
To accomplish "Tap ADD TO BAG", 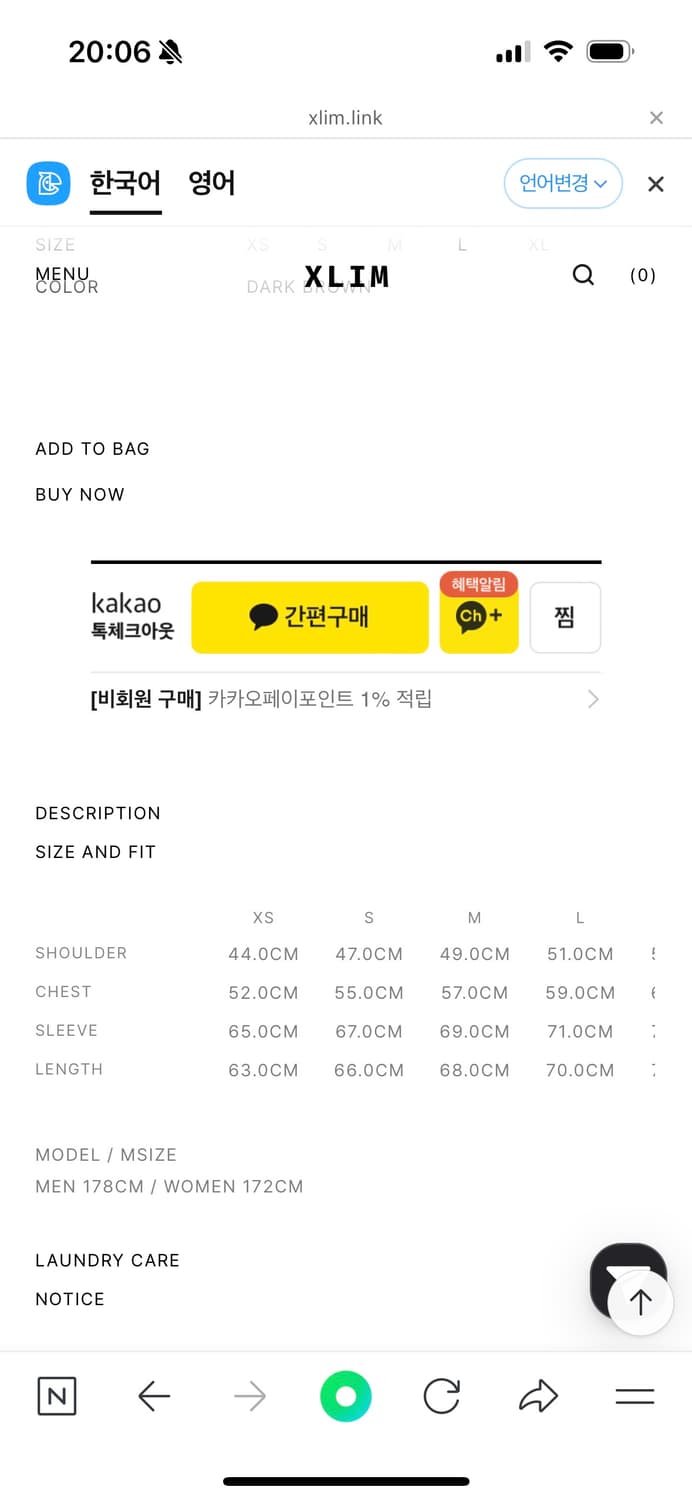I will pos(92,449).
